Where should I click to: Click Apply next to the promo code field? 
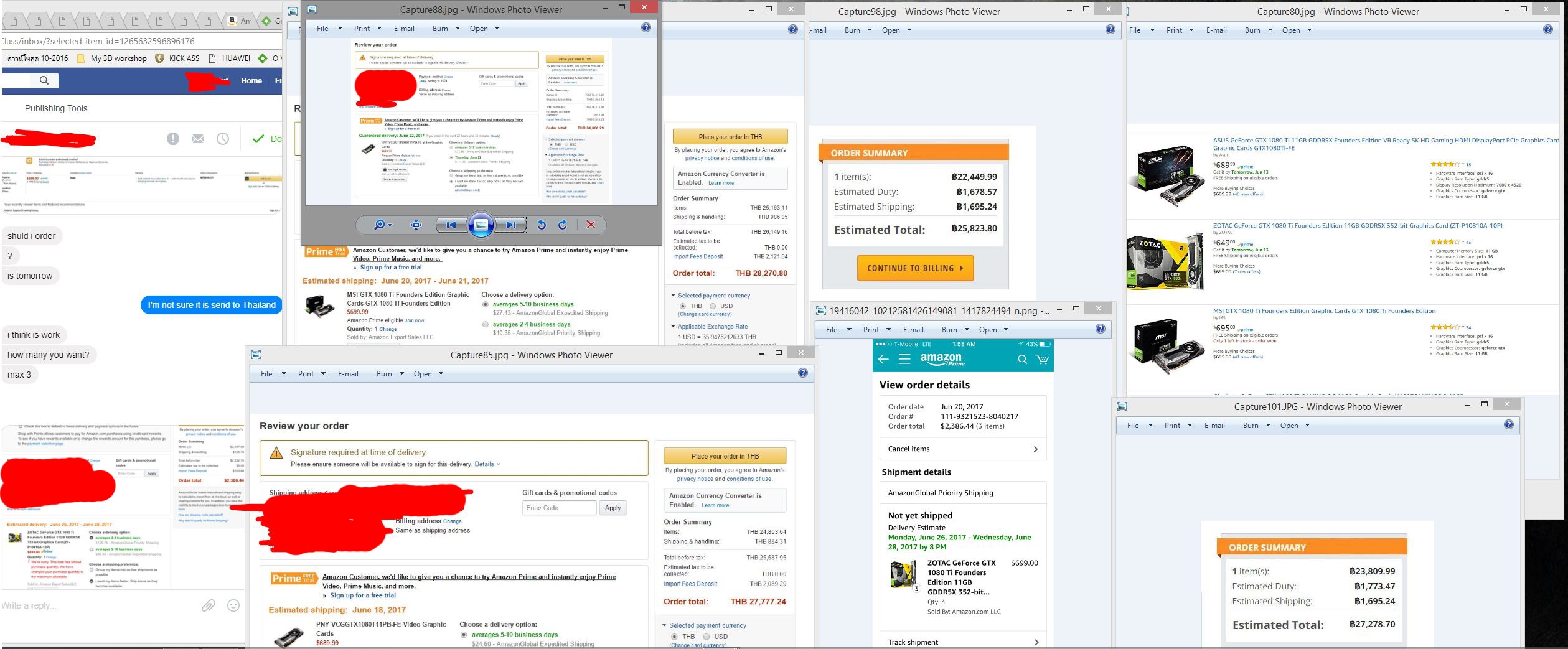point(613,508)
